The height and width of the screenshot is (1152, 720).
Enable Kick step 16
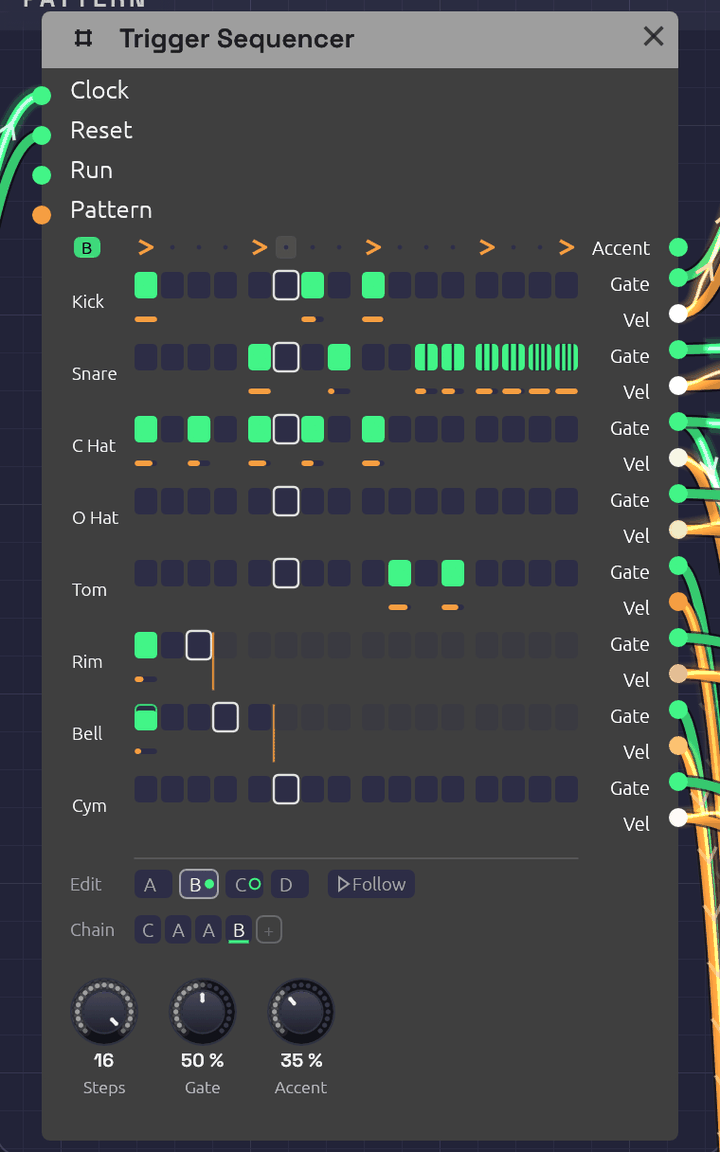click(x=566, y=285)
